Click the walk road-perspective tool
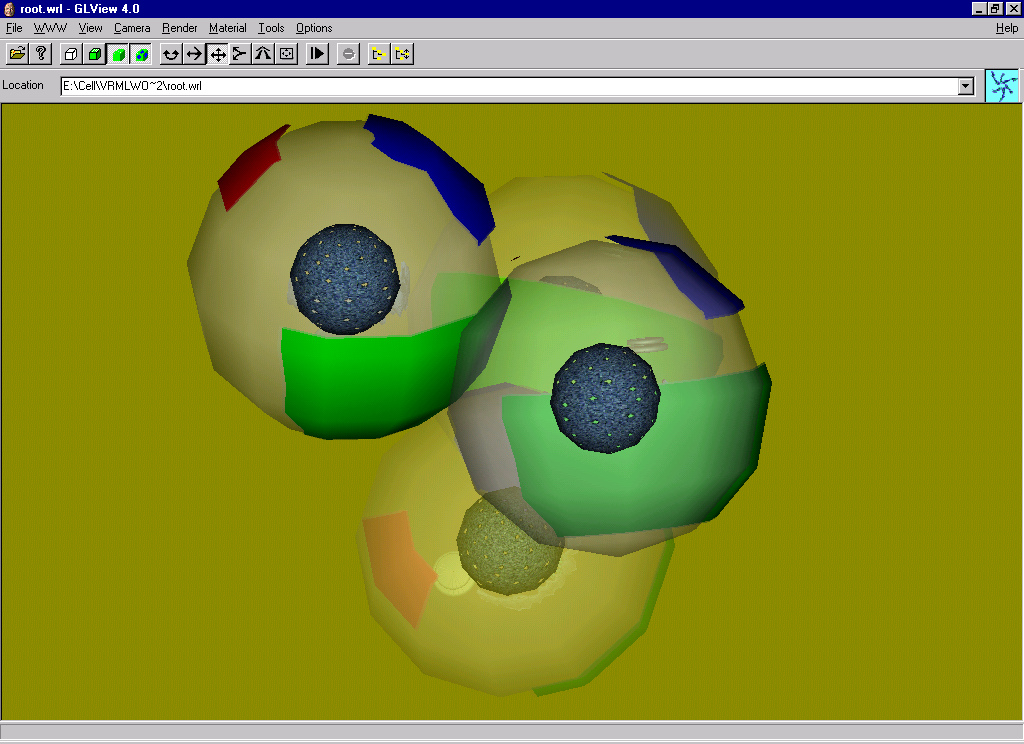This screenshot has width=1024, height=744. (x=263, y=54)
